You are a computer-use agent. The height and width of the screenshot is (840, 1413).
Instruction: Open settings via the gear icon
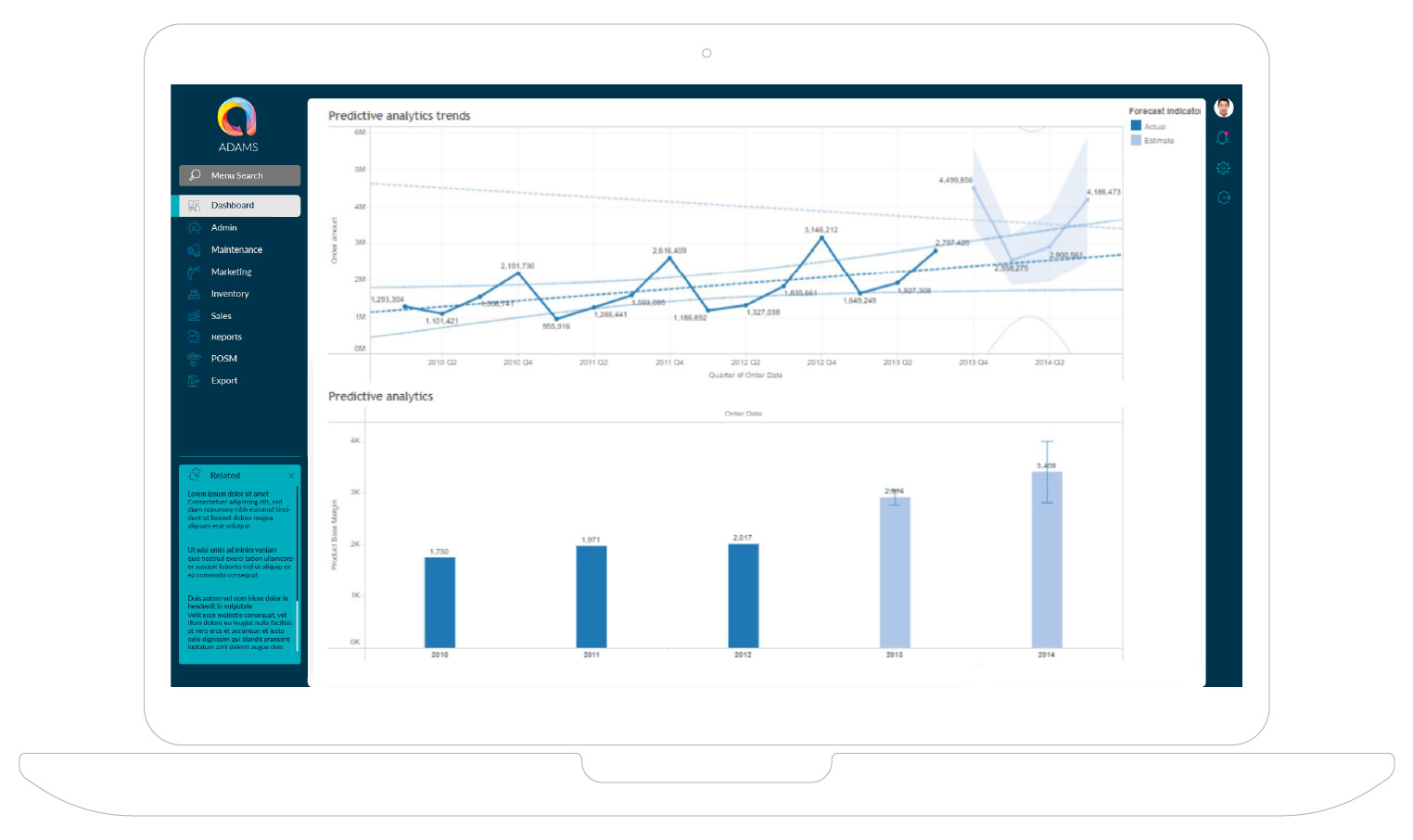tap(1223, 168)
